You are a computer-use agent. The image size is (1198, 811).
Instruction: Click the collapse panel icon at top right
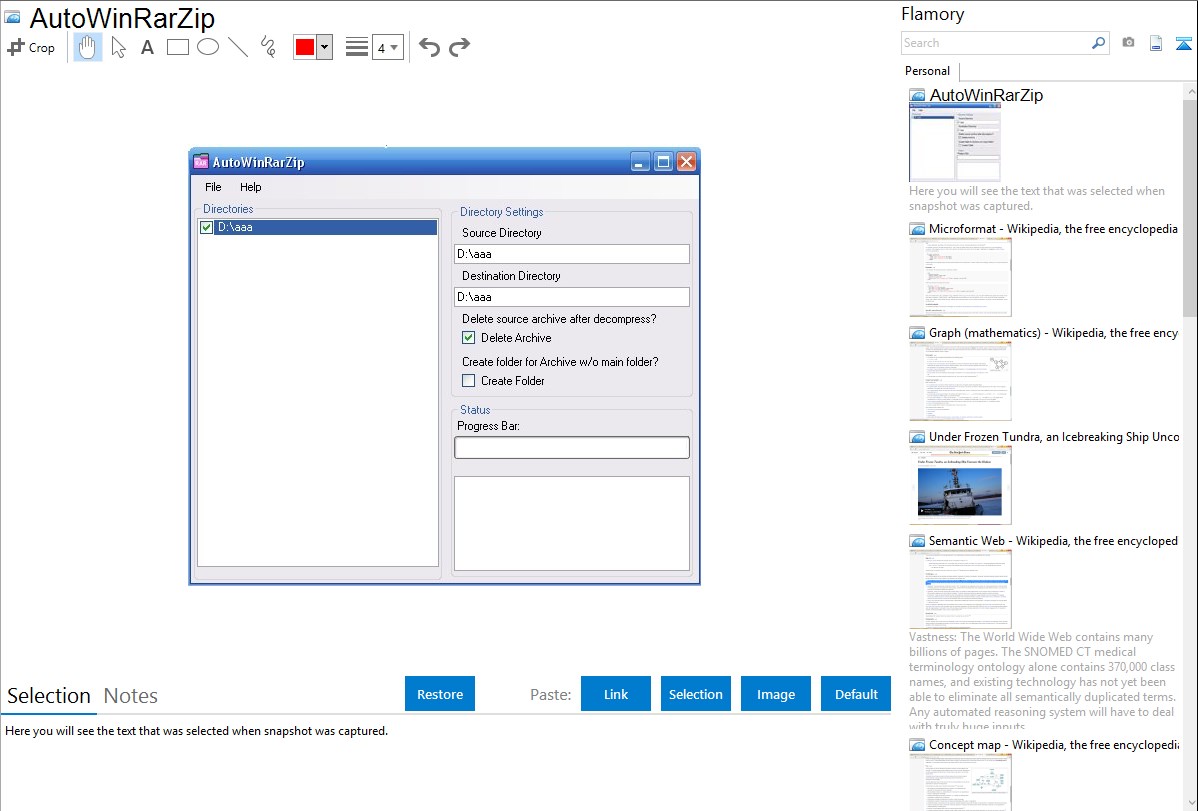[1183, 44]
